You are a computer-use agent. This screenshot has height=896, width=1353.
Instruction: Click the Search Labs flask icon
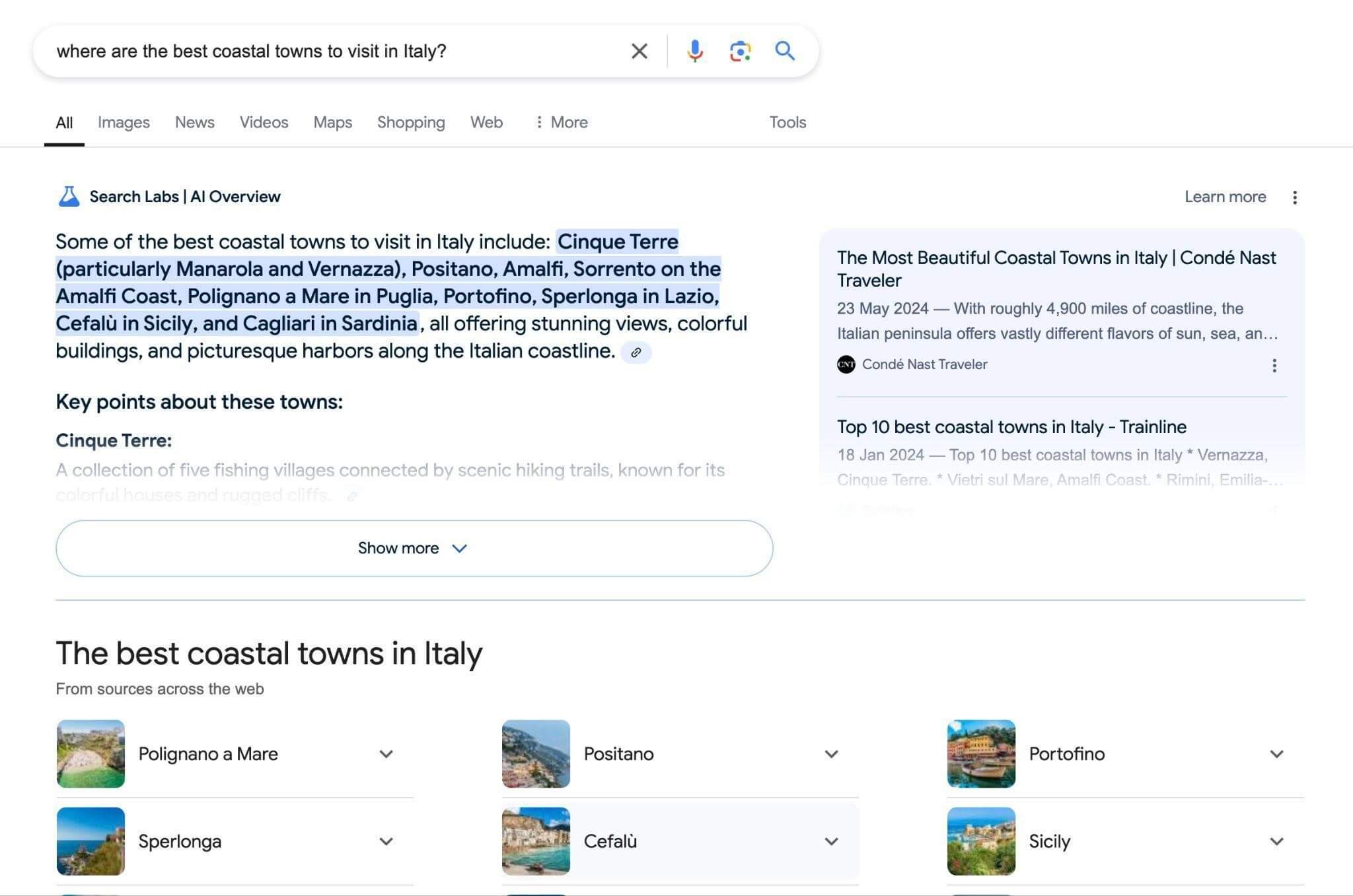(70, 195)
